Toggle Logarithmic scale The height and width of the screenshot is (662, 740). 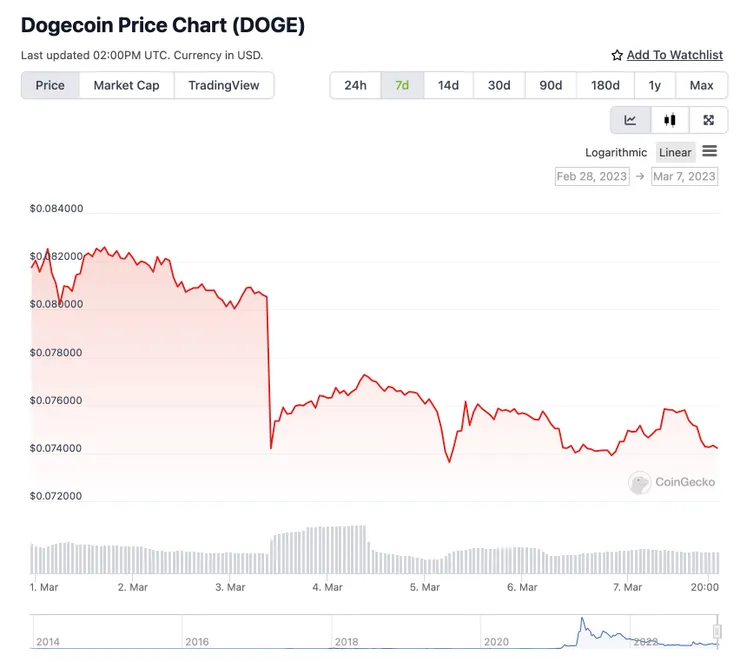tap(616, 152)
